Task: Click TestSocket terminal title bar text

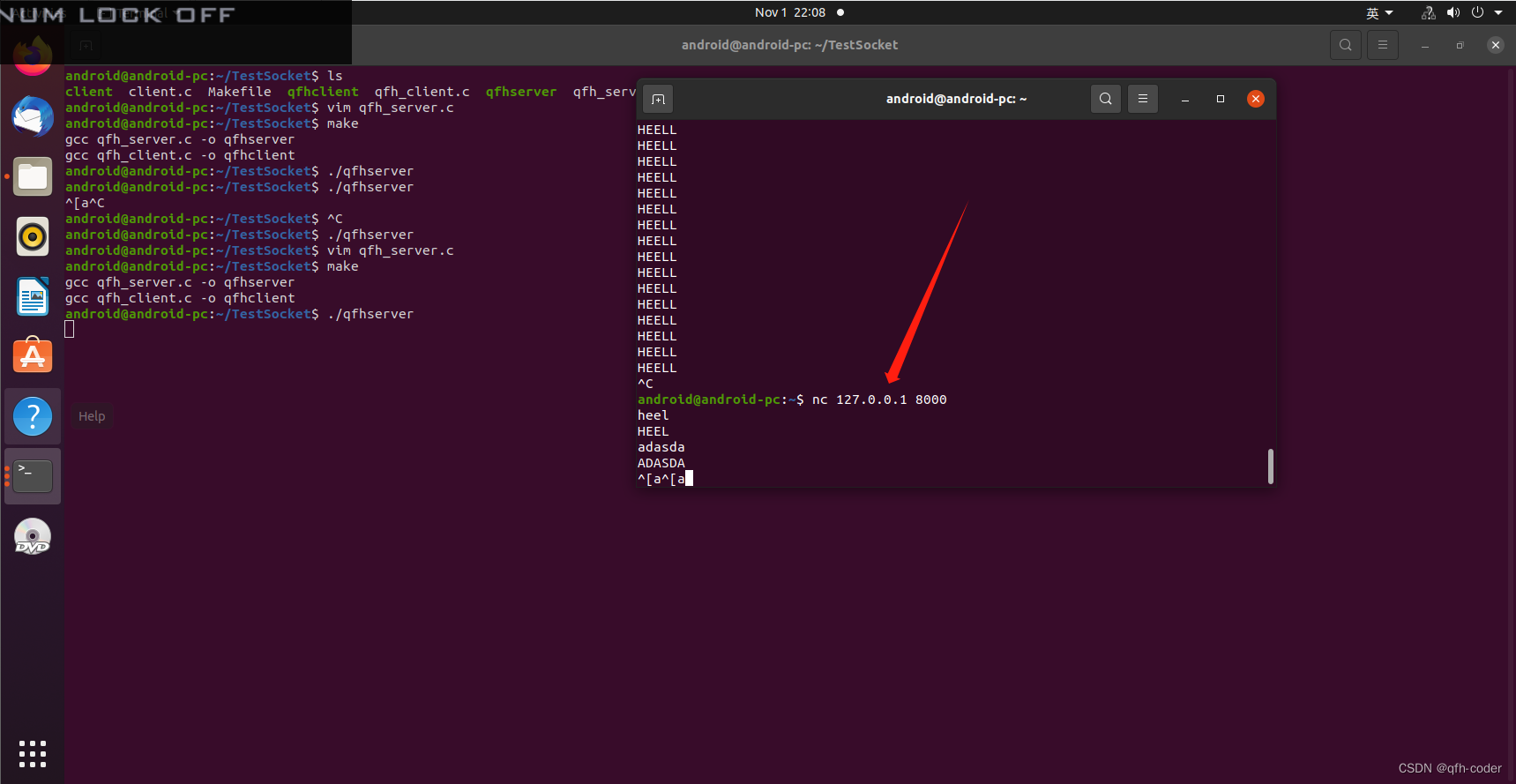Action: tap(789, 45)
